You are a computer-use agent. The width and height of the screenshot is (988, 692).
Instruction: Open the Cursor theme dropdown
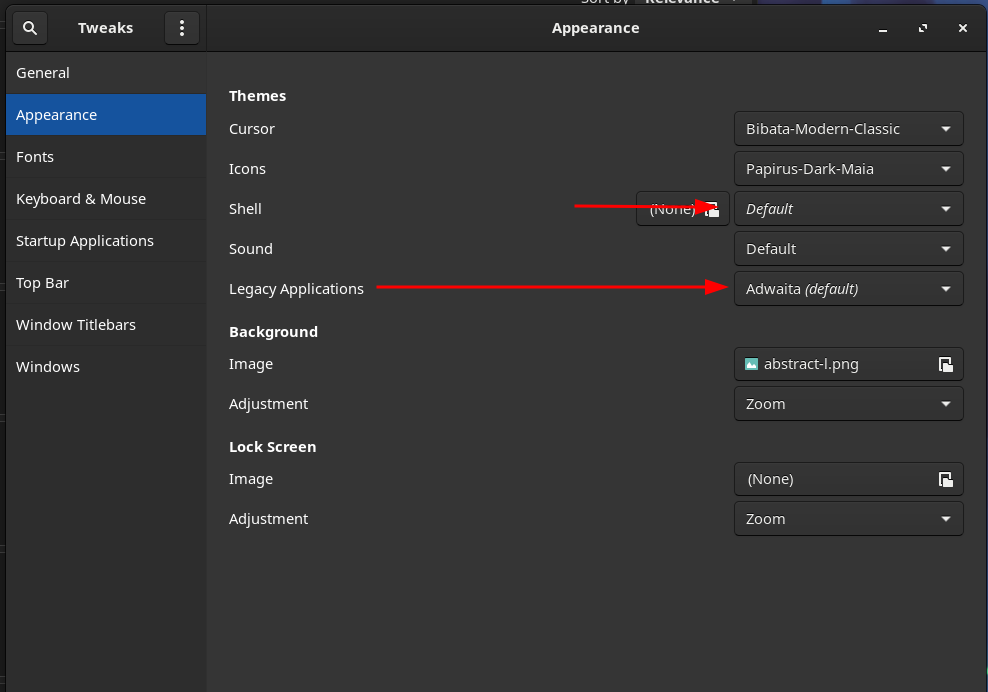[848, 128]
